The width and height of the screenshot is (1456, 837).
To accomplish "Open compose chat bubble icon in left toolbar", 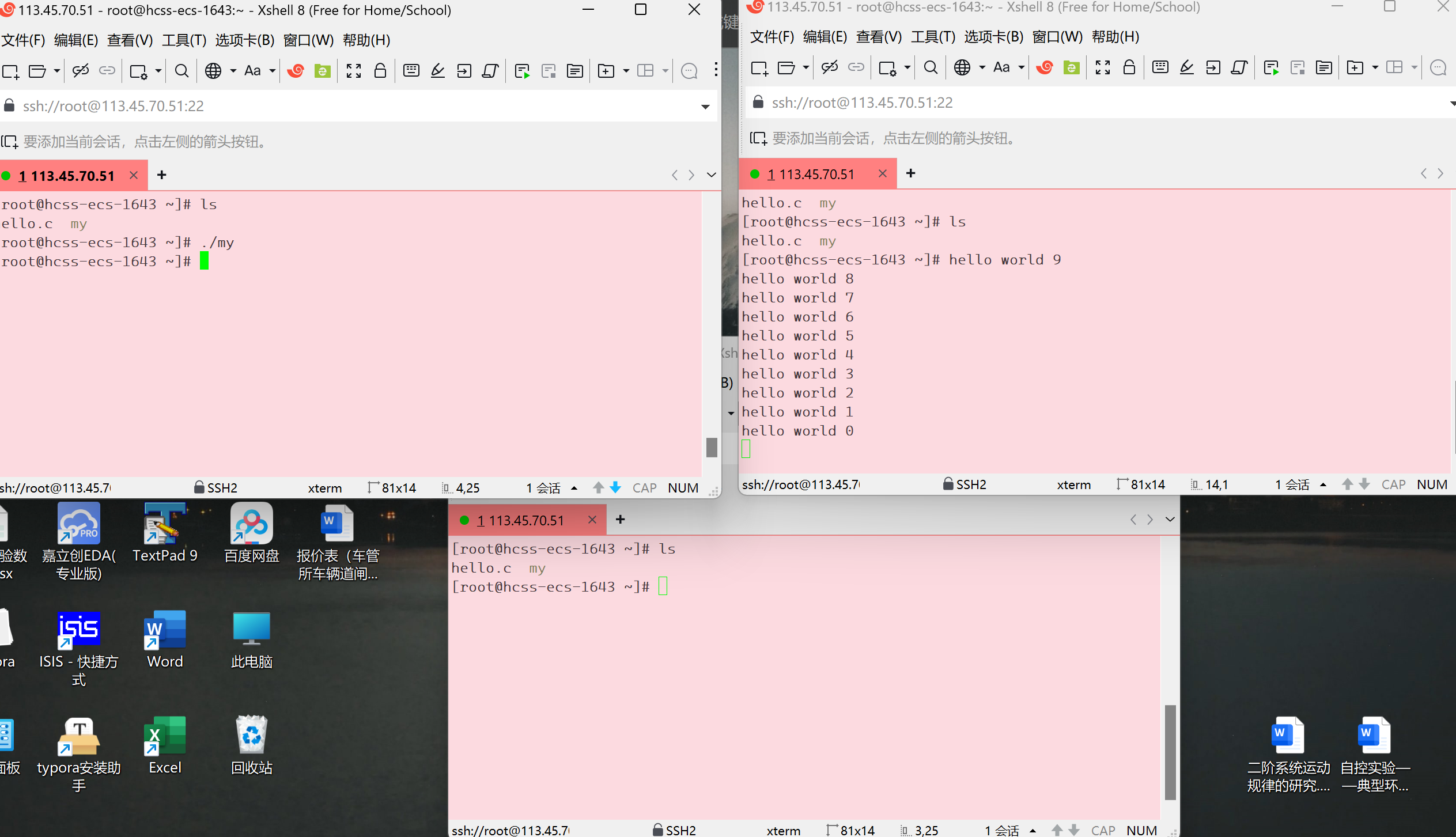I will pos(689,71).
